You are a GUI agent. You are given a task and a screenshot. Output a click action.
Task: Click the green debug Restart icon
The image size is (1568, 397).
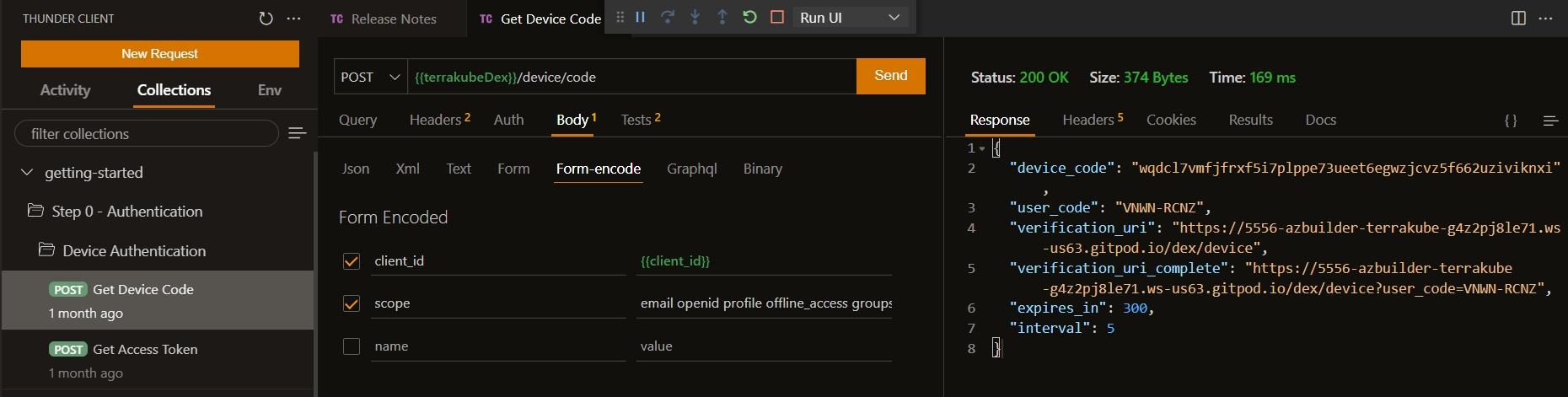click(x=749, y=17)
